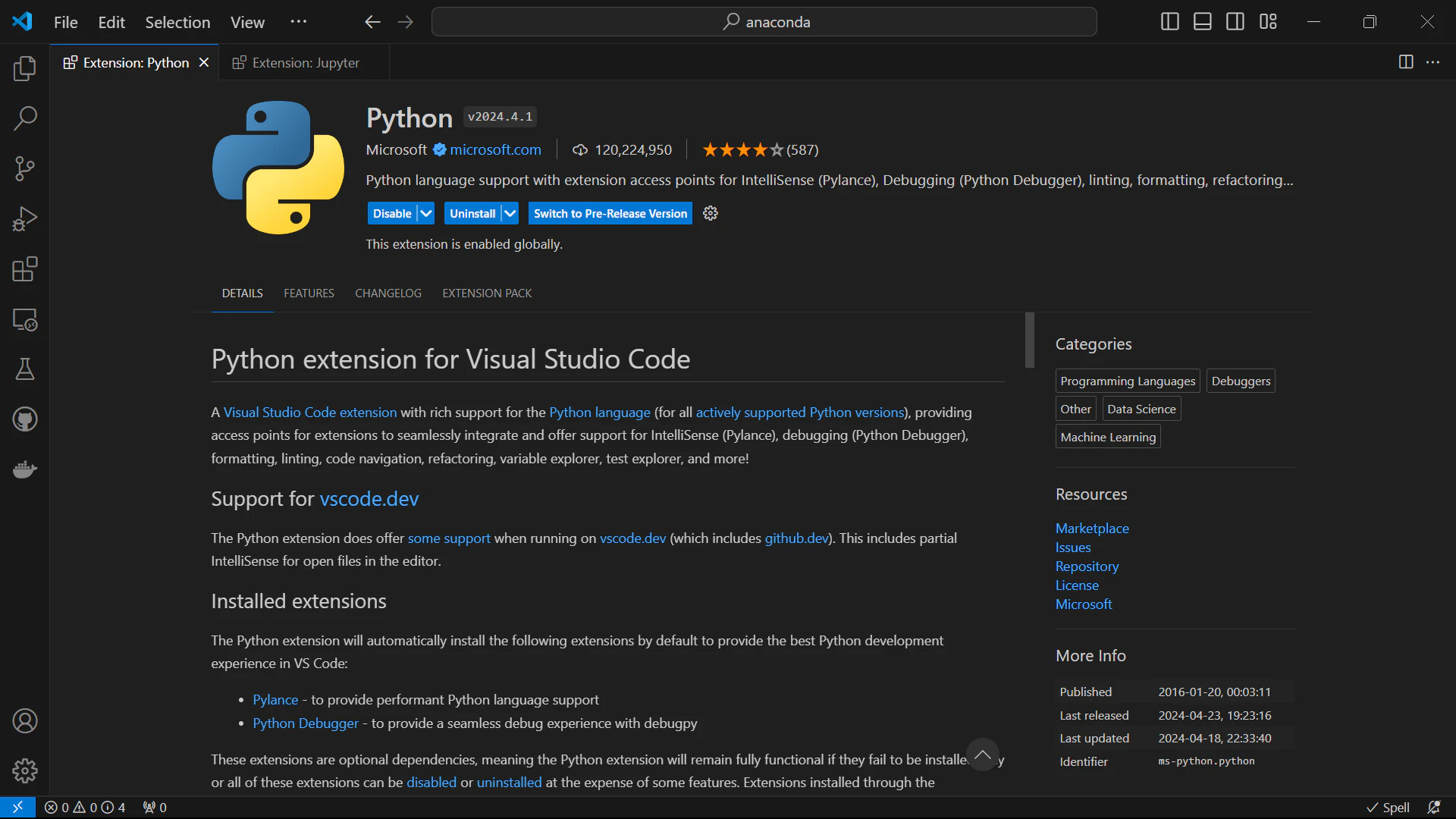Customize layout from title bar
The width and height of the screenshot is (1456, 819).
[x=1268, y=21]
